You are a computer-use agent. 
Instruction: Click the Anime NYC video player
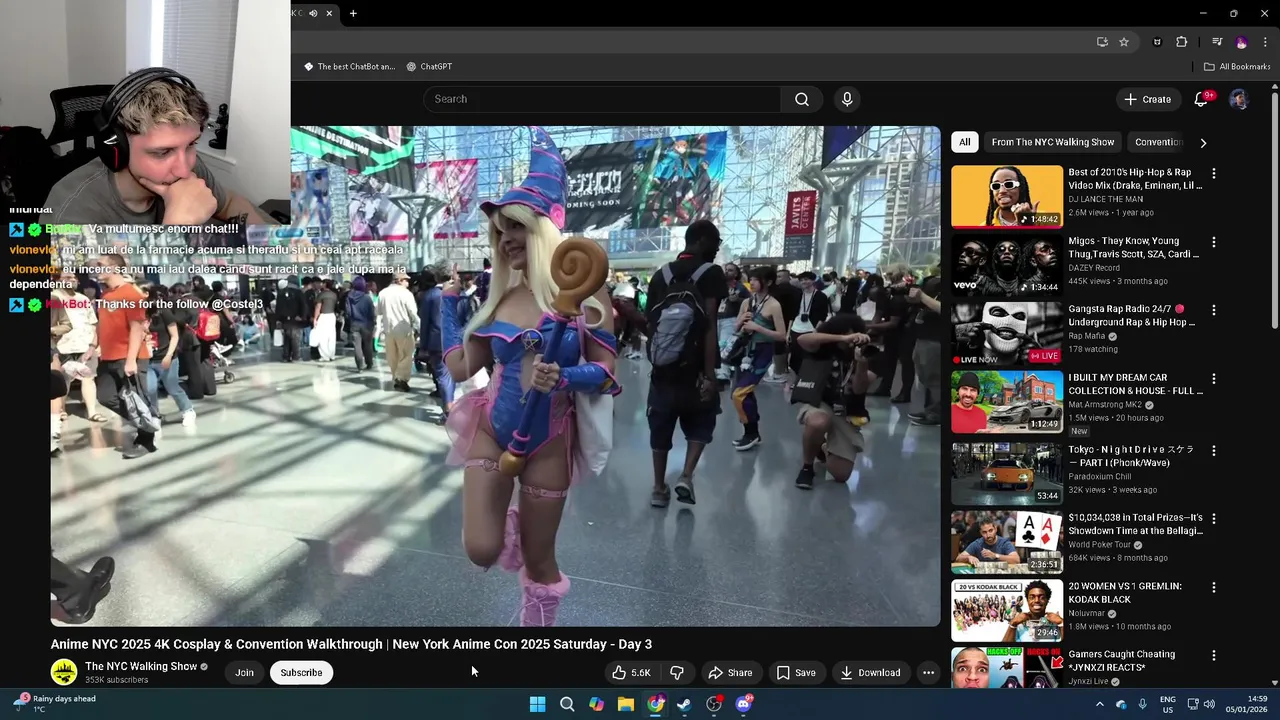496,376
